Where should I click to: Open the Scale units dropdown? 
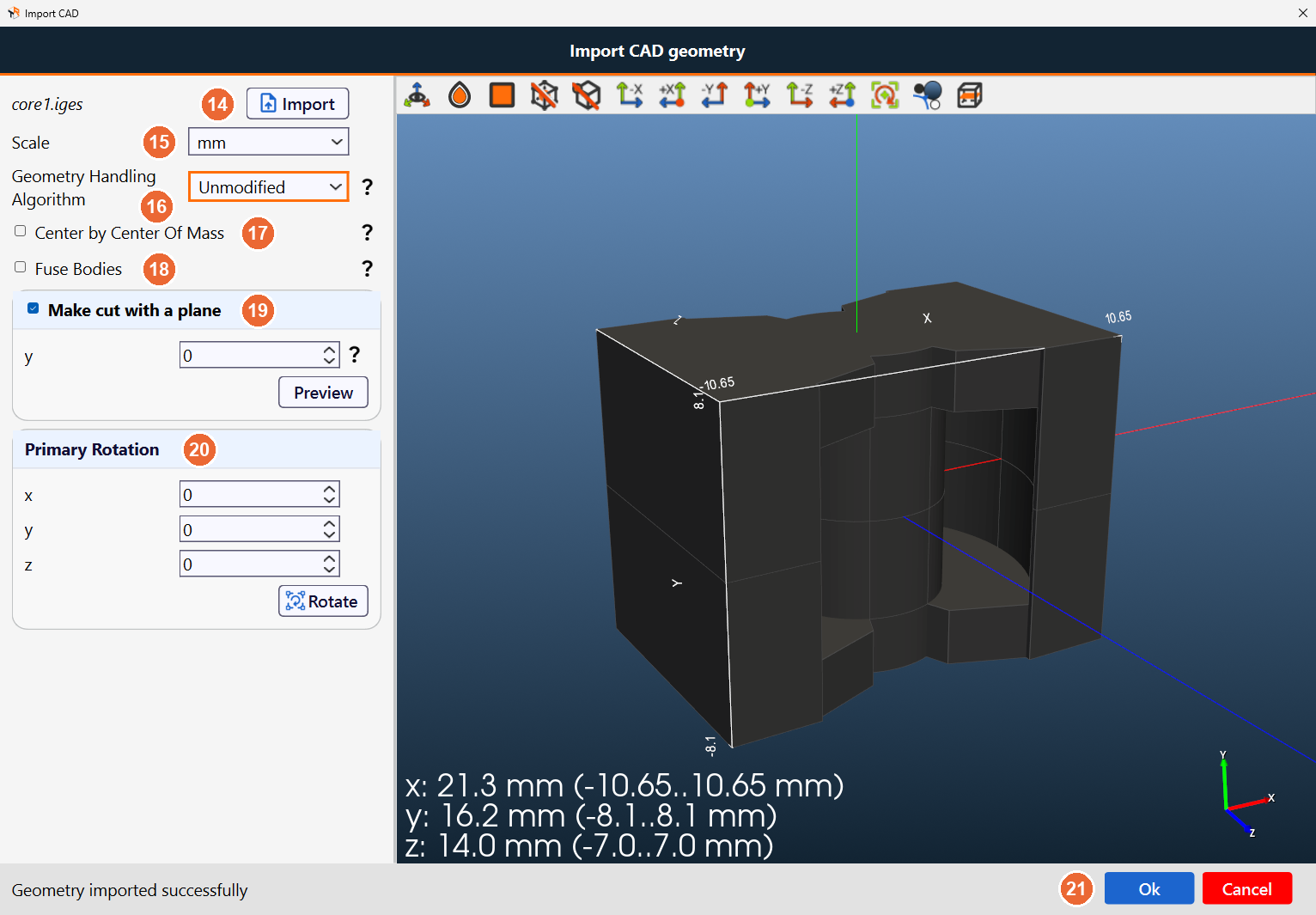point(268,143)
